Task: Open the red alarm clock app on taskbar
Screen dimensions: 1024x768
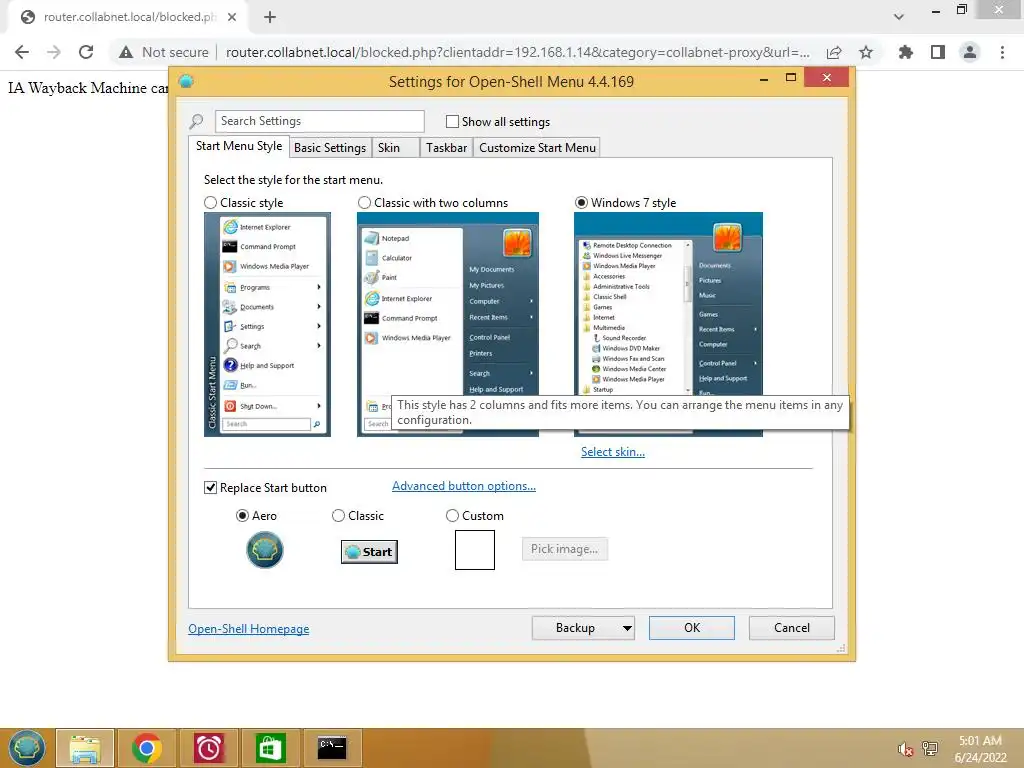Action: point(208,748)
